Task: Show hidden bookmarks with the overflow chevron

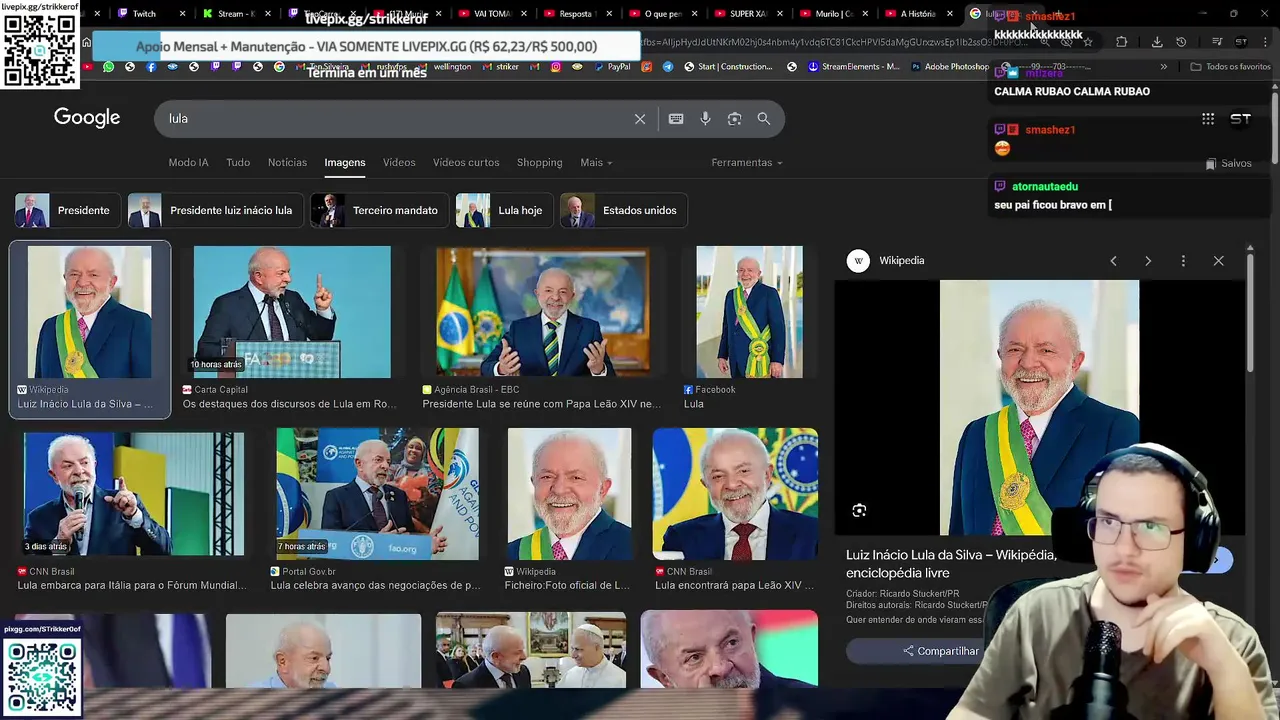Action: tap(1164, 67)
